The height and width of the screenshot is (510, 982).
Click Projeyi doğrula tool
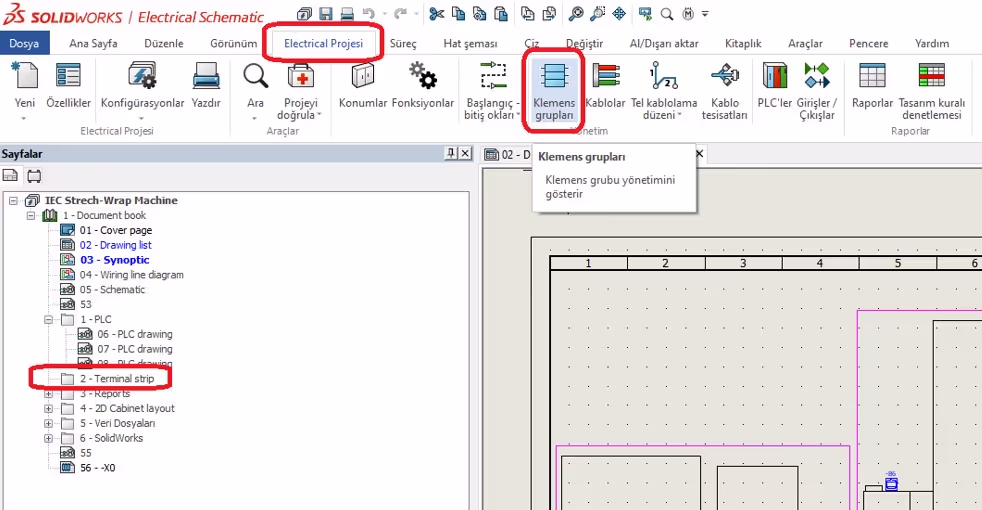pyautogui.click(x=301, y=91)
